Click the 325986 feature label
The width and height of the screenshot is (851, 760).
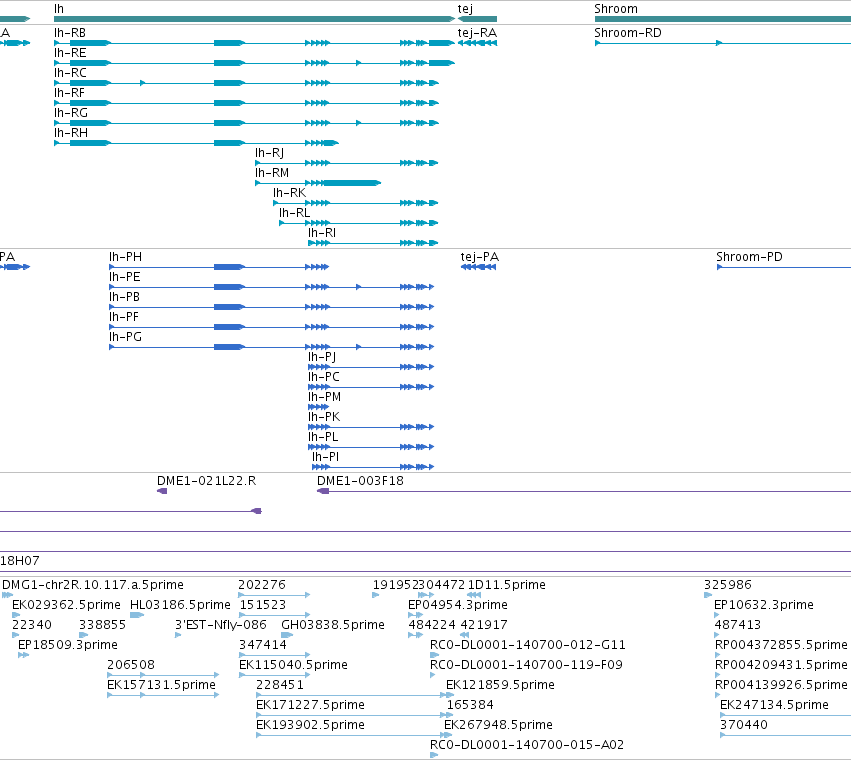[x=728, y=585]
